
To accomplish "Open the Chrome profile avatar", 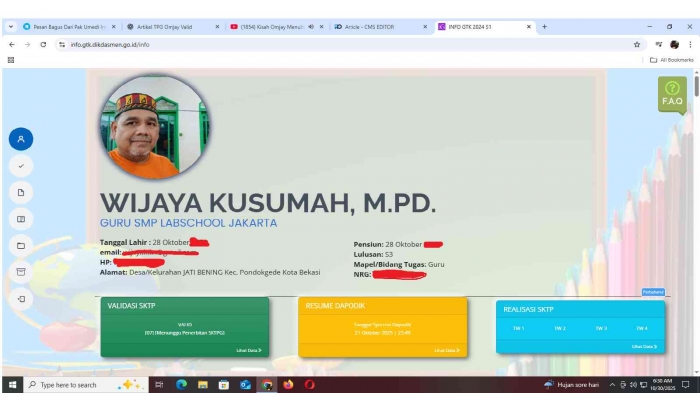I will (675, 45).
